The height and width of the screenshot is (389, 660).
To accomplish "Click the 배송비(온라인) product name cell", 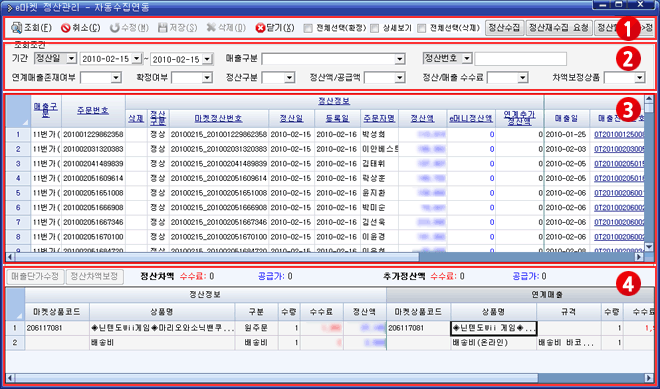I will (493, 343).
